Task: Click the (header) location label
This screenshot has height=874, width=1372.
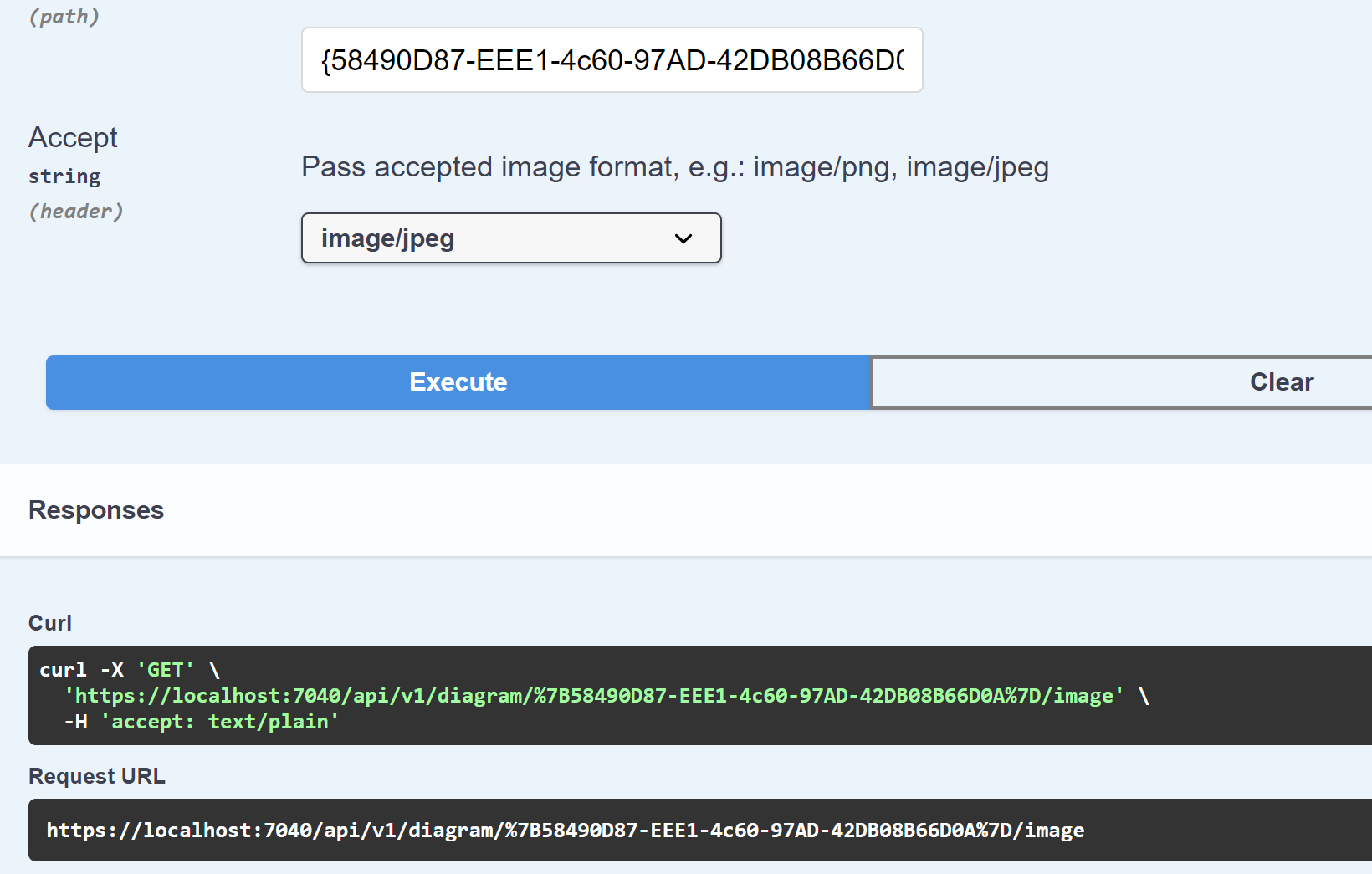Action: (76, 212)
